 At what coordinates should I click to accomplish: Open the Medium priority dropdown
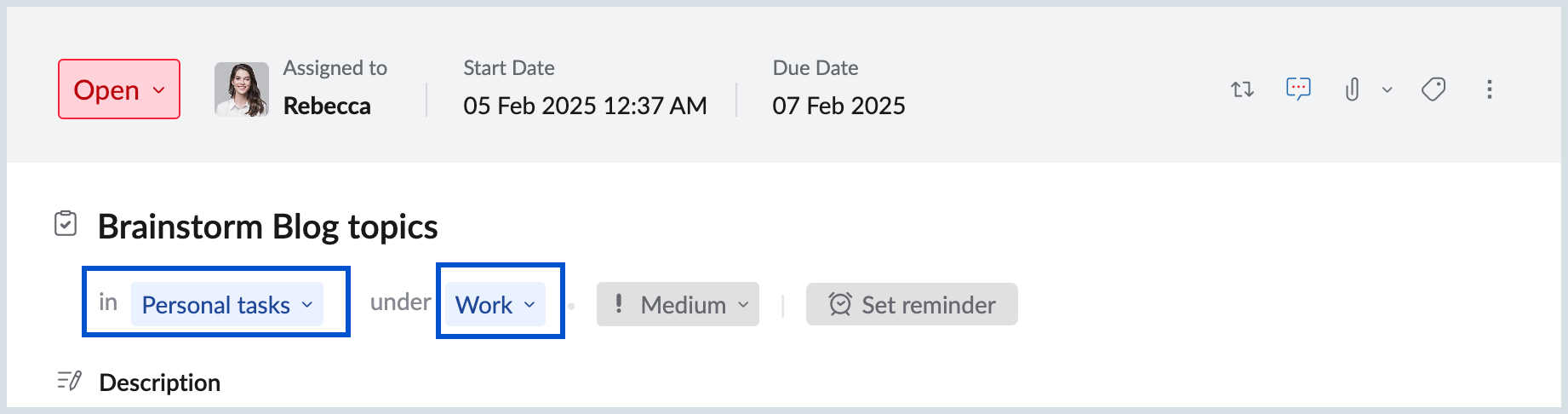(x=678, y=304)
